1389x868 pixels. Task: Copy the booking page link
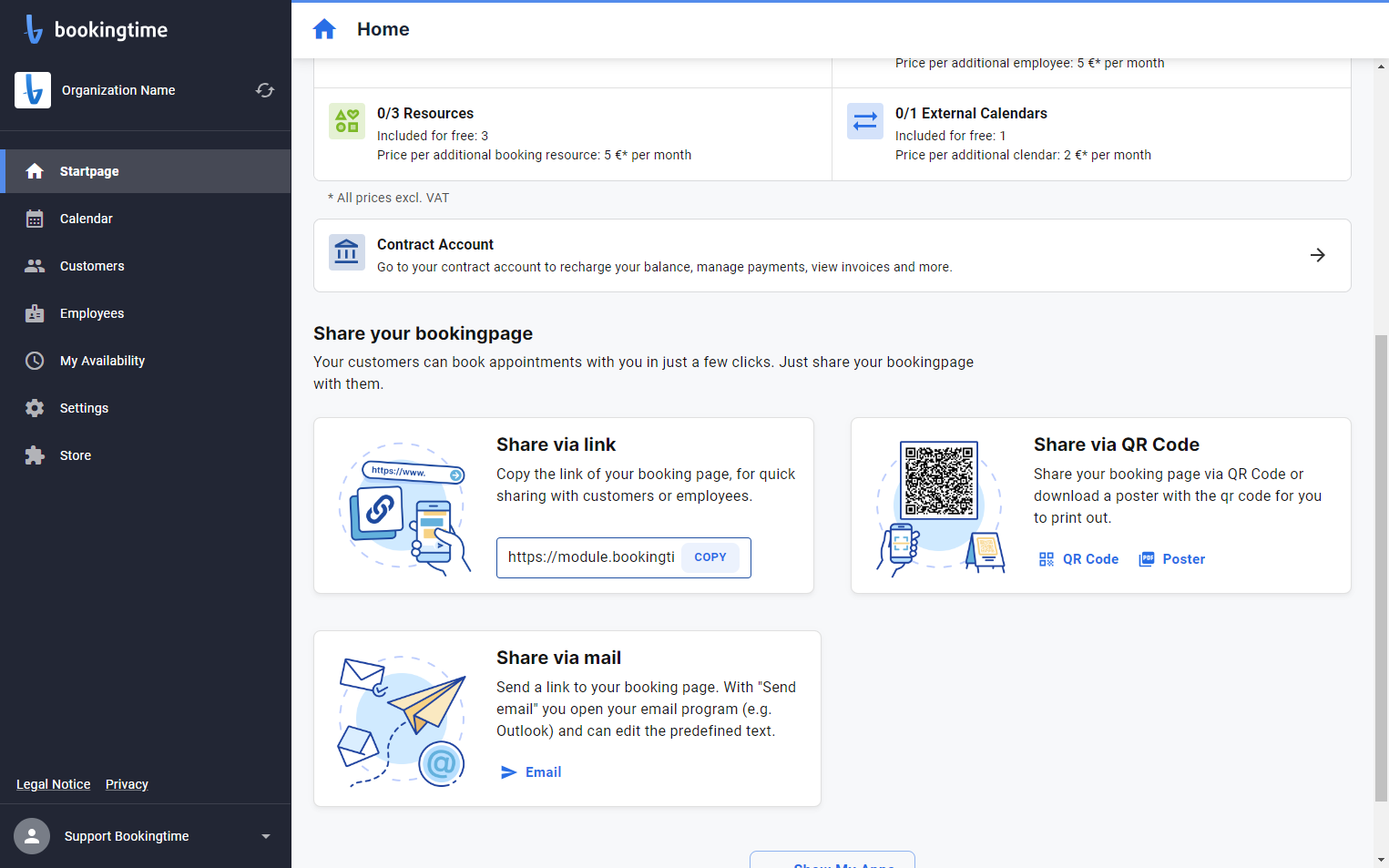pyautogui.click(x=710, y=557)
